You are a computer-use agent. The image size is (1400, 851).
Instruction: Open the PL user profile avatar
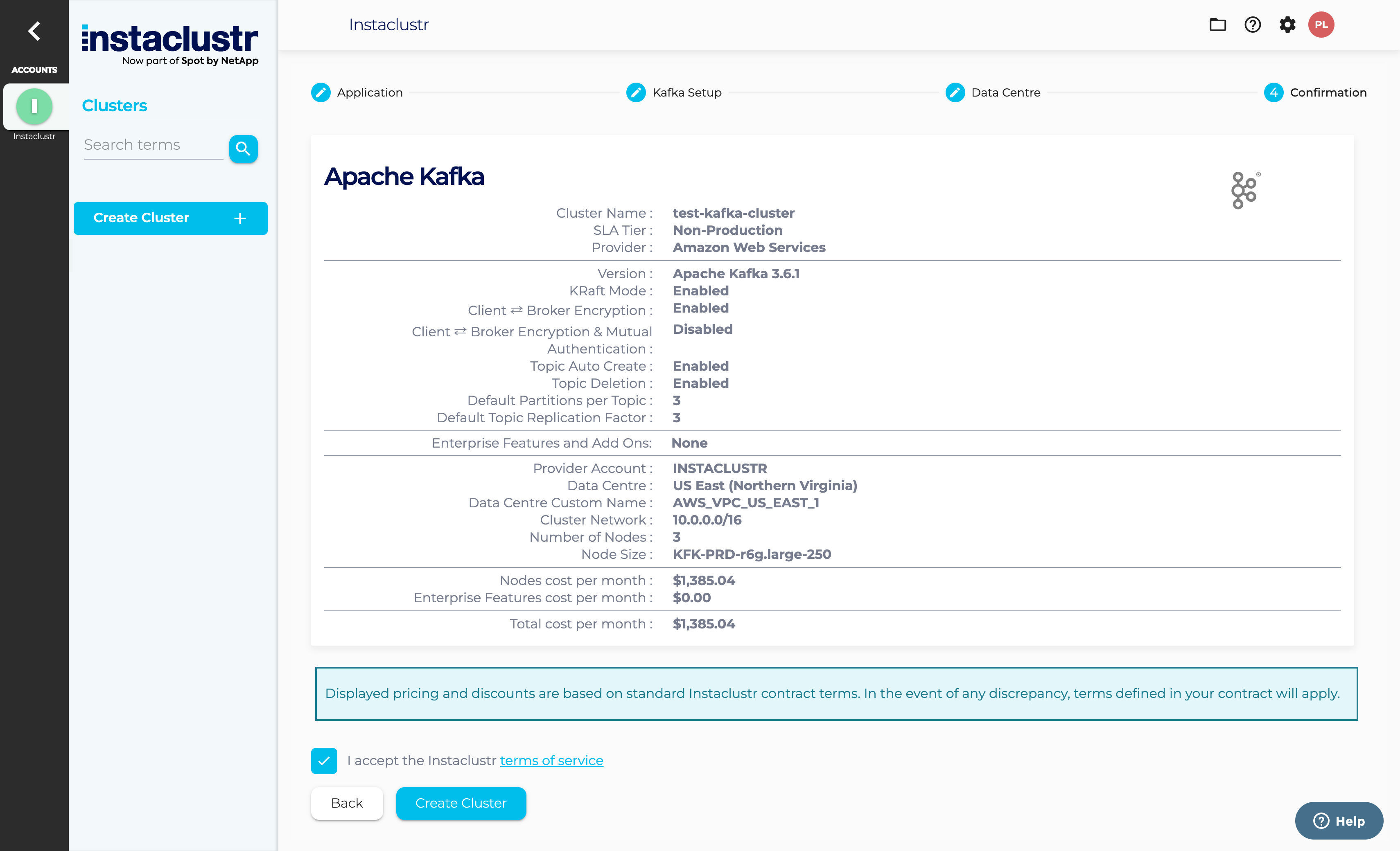(x=1321, y=25)
